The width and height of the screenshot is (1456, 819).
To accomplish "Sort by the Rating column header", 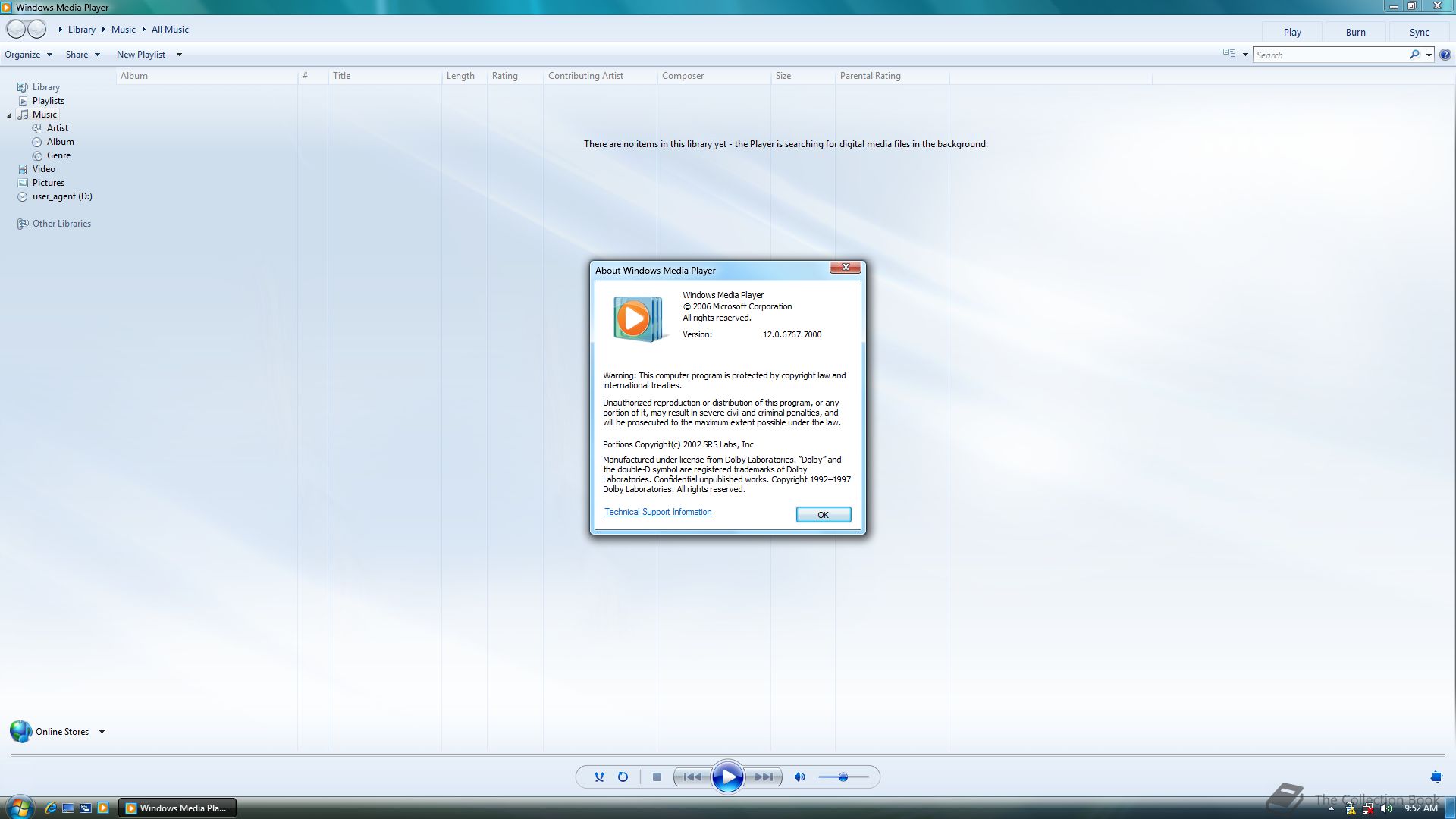I will [515, 76].
